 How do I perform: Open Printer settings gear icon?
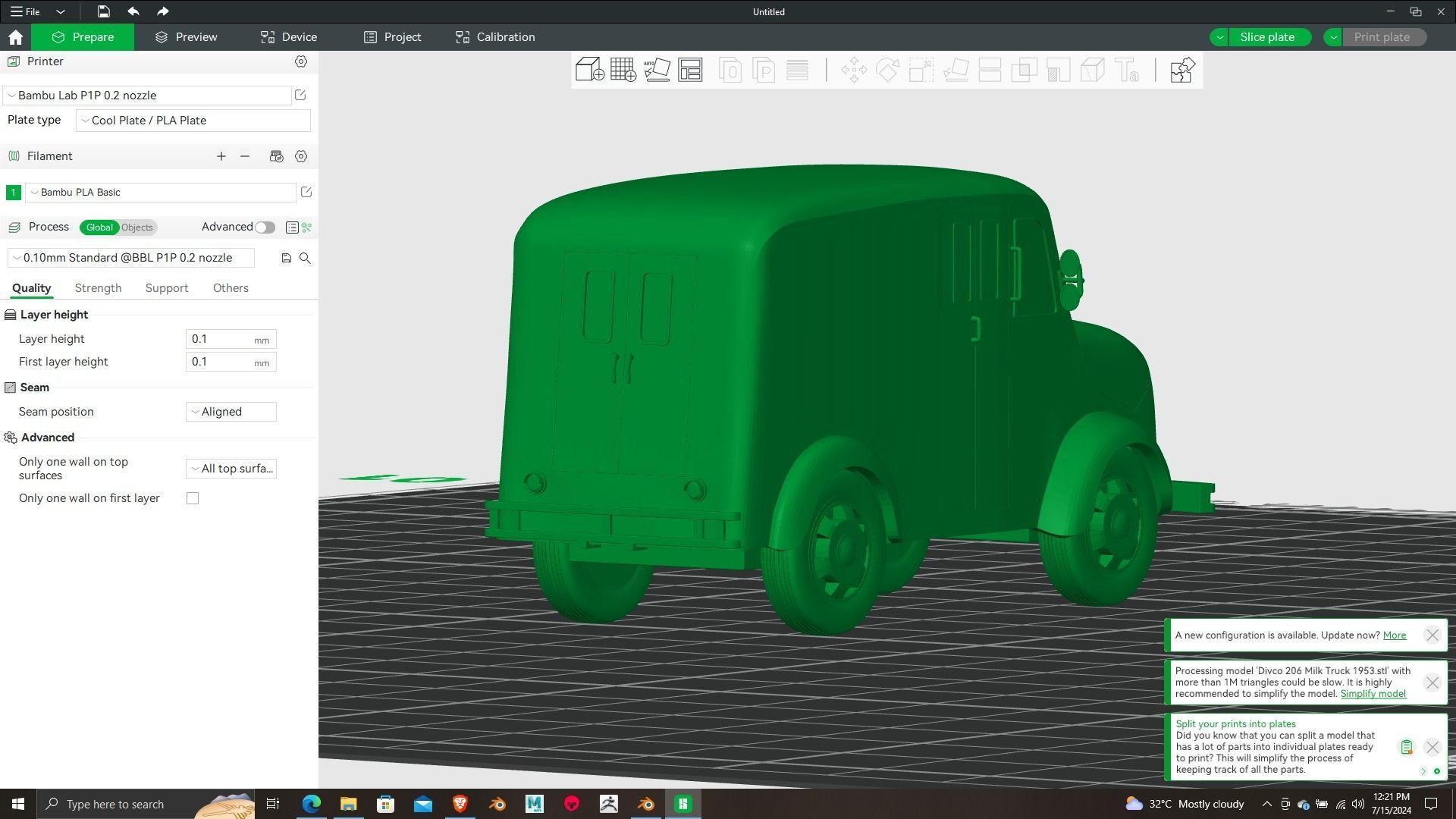pos(301,61)
